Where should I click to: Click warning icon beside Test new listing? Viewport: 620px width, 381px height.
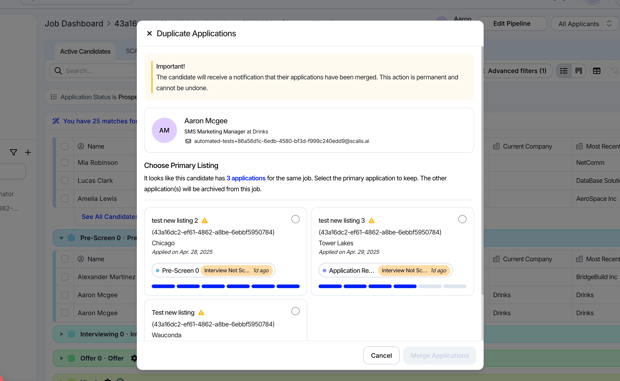[x=201, y=313]
